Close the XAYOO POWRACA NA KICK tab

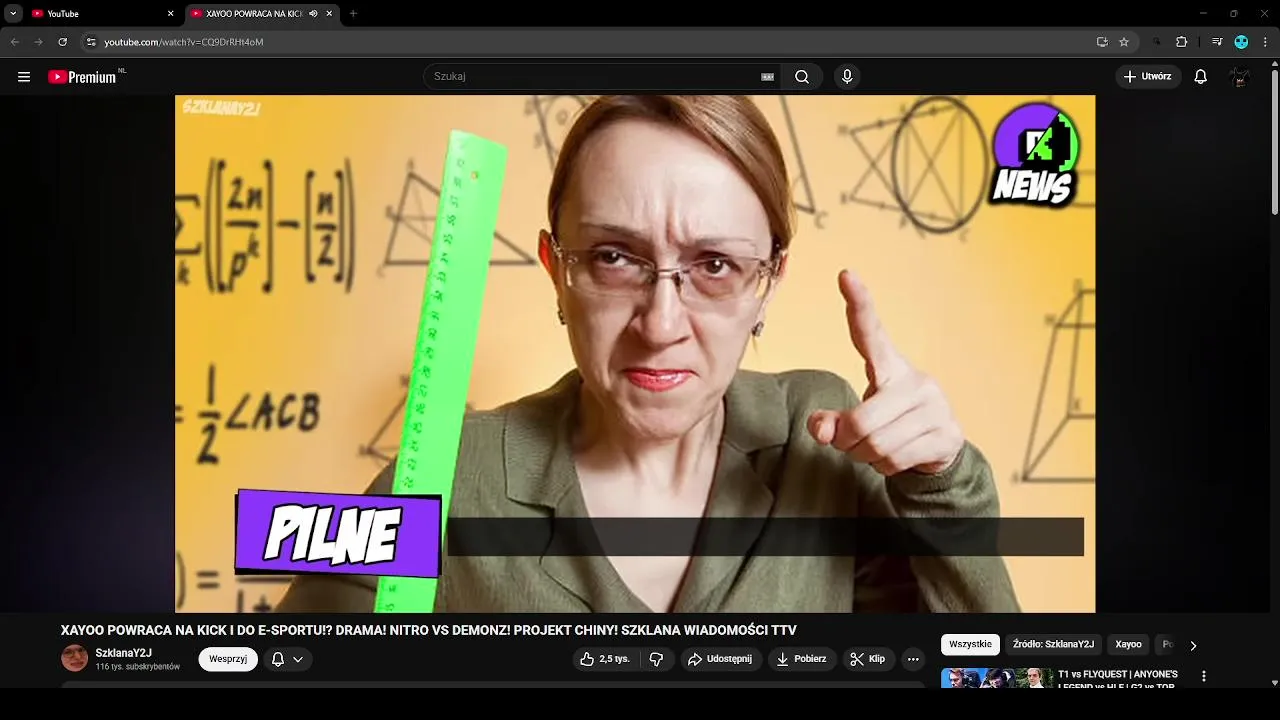point(329,14)
